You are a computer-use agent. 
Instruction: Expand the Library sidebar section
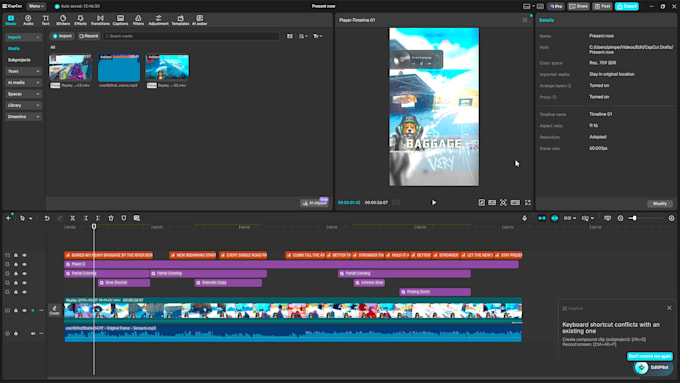23,105
